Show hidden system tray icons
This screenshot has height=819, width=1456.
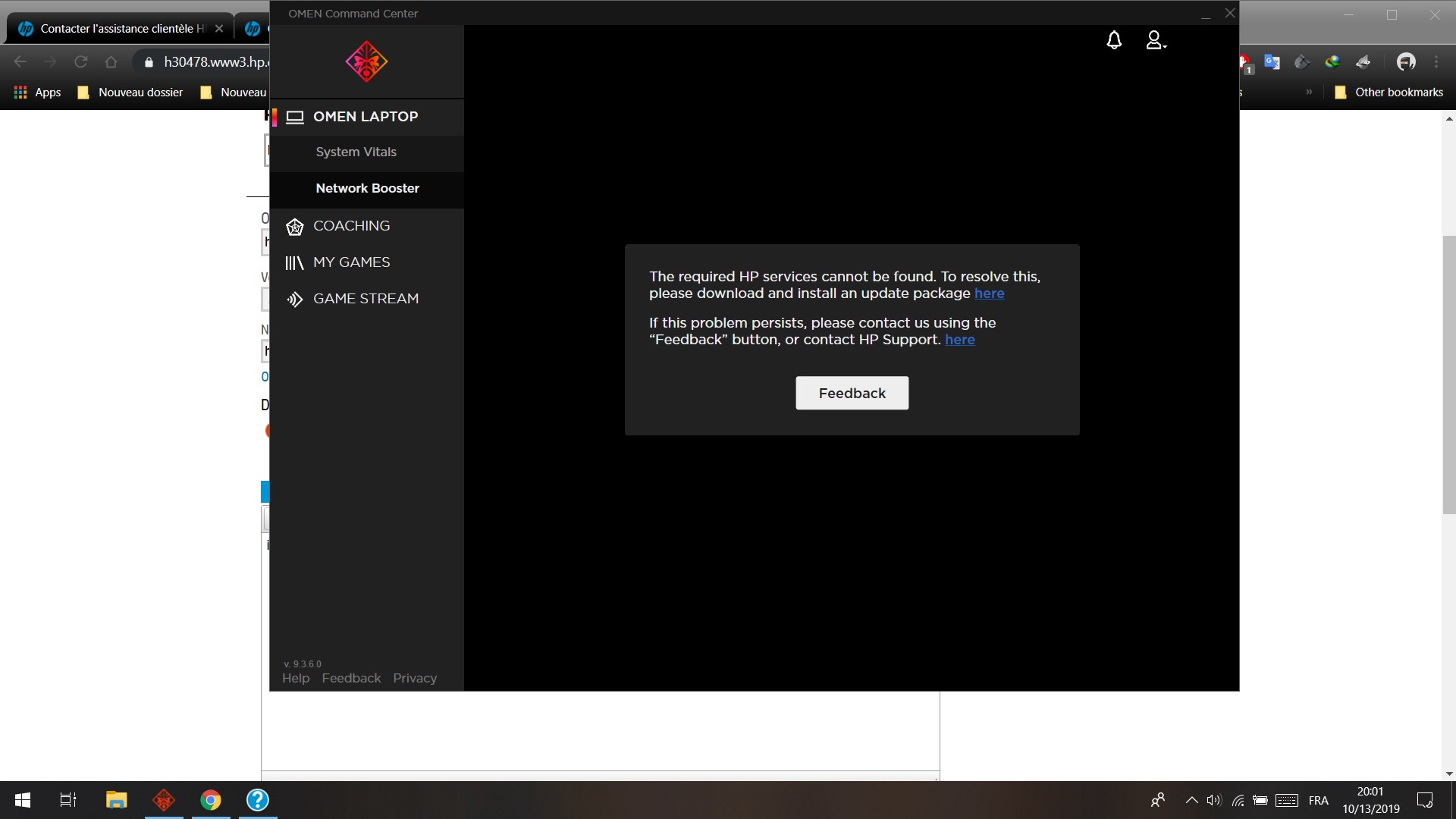click(1191, 800)
